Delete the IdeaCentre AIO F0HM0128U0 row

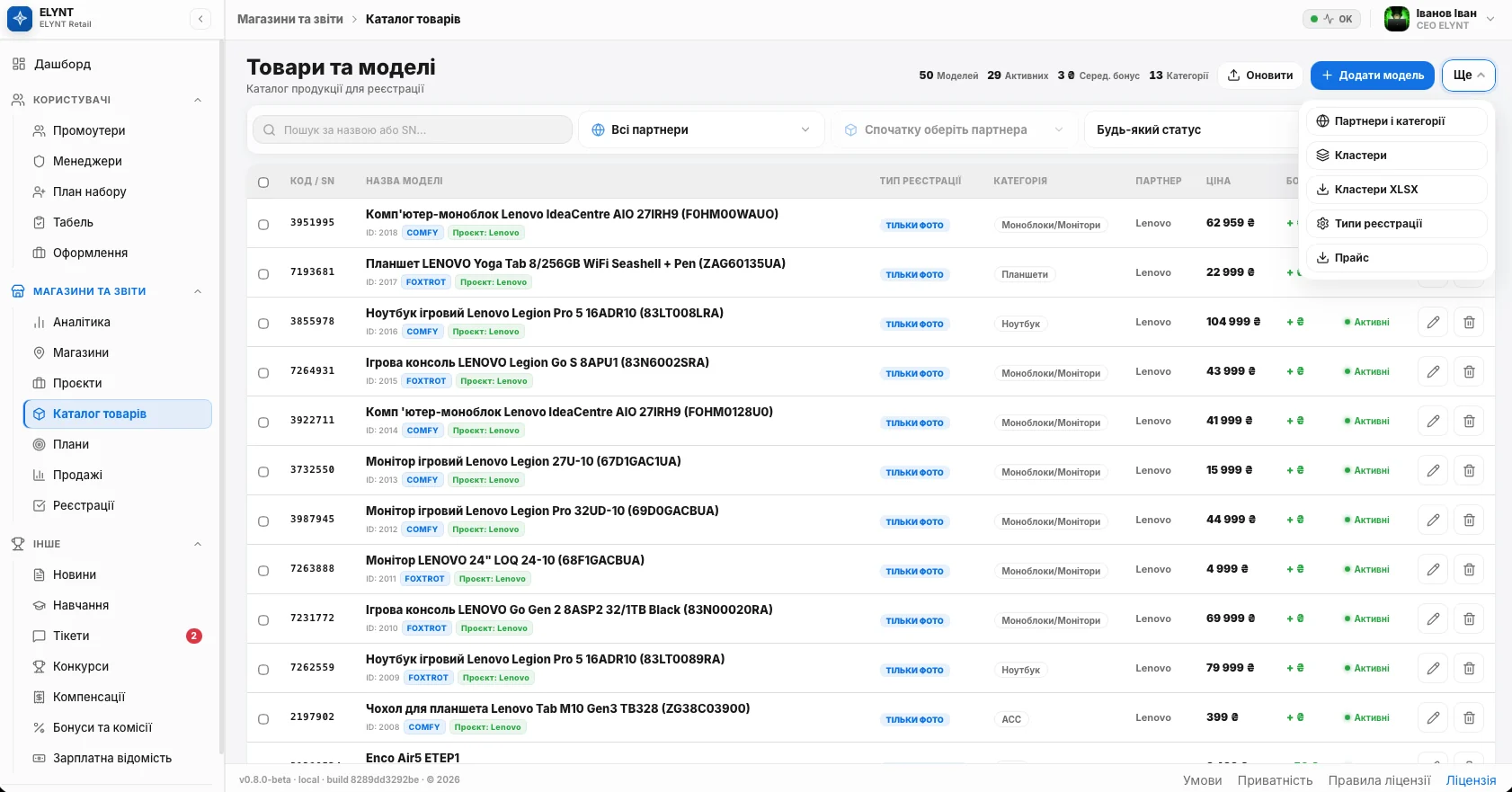1469,421
